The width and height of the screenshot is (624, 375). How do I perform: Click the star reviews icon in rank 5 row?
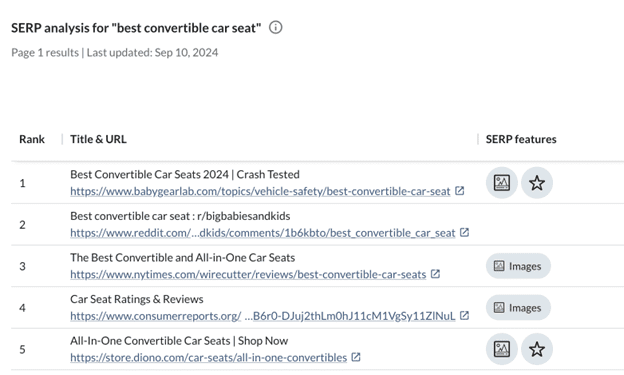(537, 349)
